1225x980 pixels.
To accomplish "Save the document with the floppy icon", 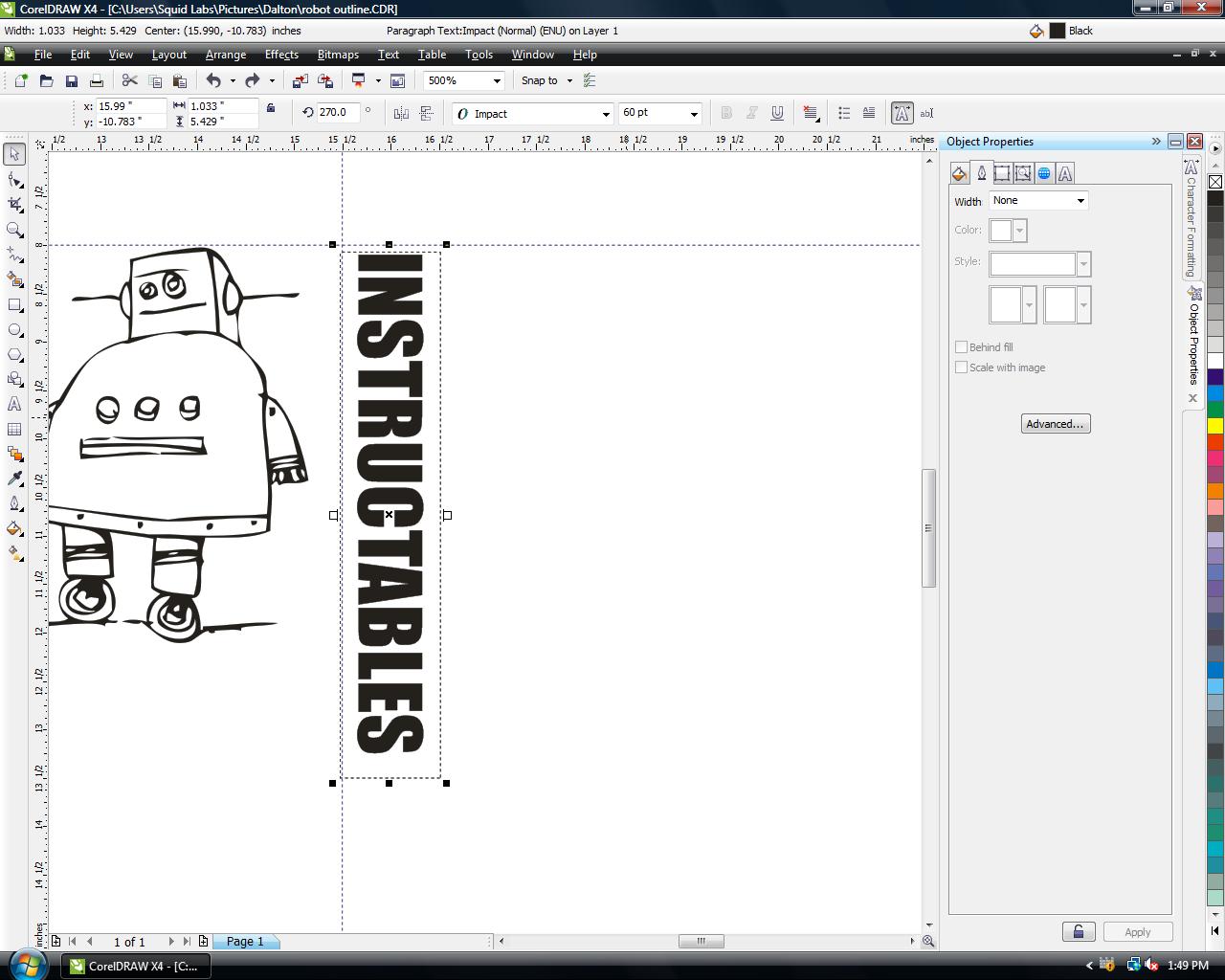I will tap(71, 80).
